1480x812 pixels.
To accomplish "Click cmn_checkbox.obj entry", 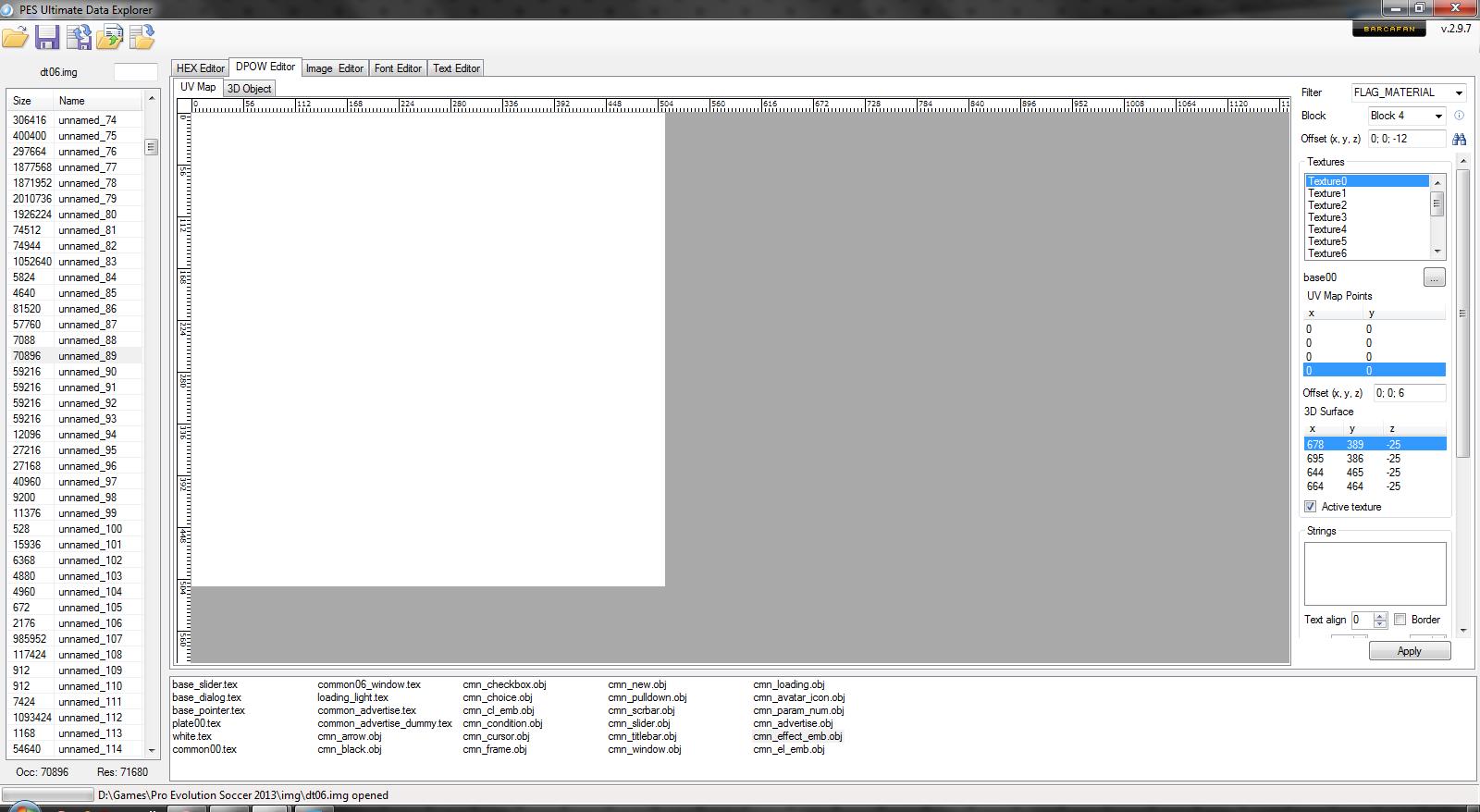I will click(504, 684).
